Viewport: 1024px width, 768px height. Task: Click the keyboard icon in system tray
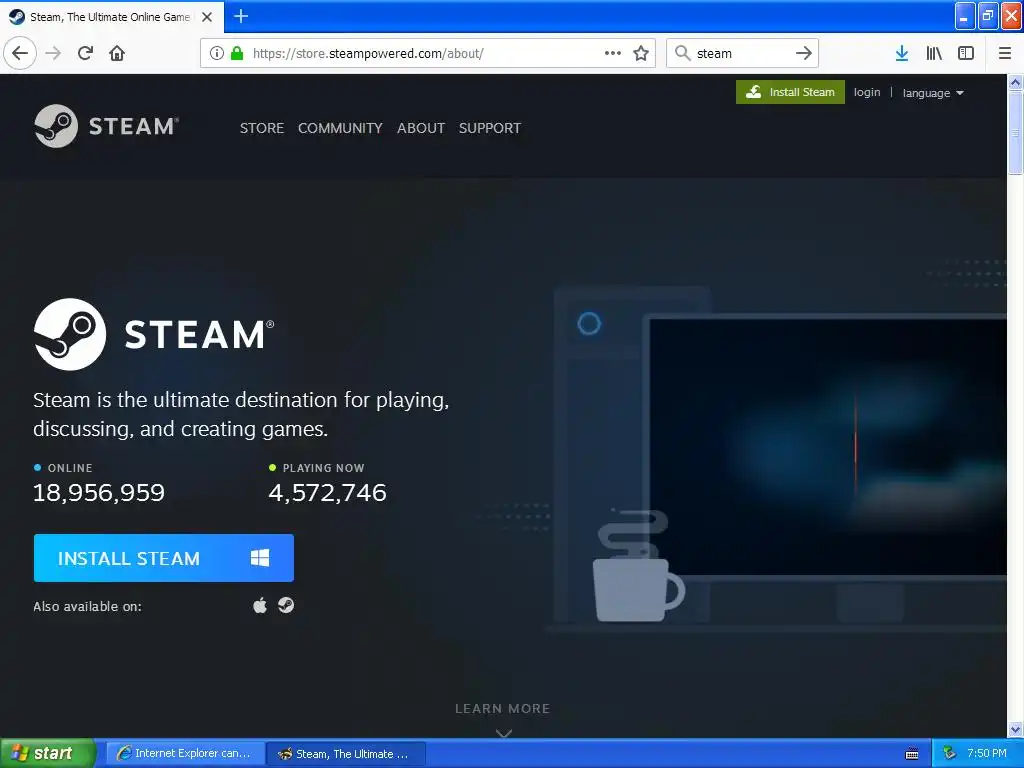coord(912,754)
